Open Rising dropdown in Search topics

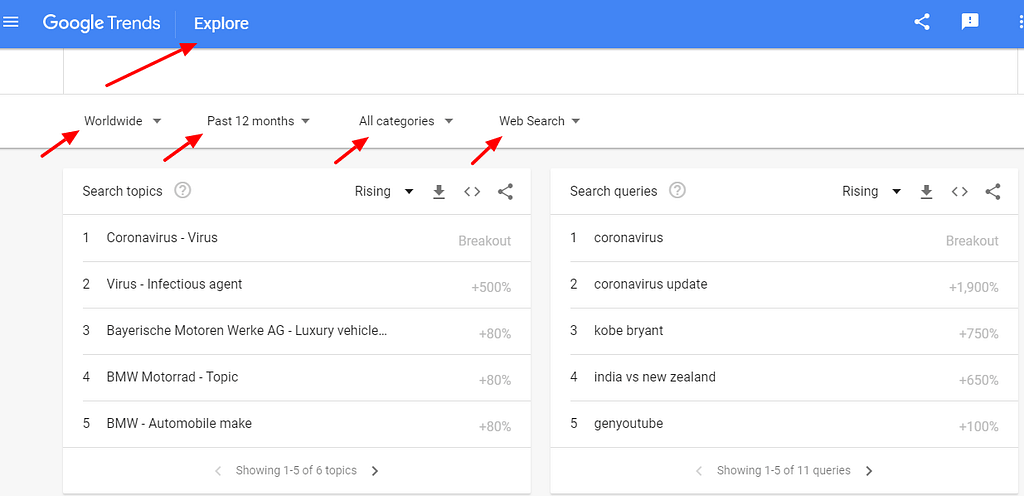click(384, 191)
